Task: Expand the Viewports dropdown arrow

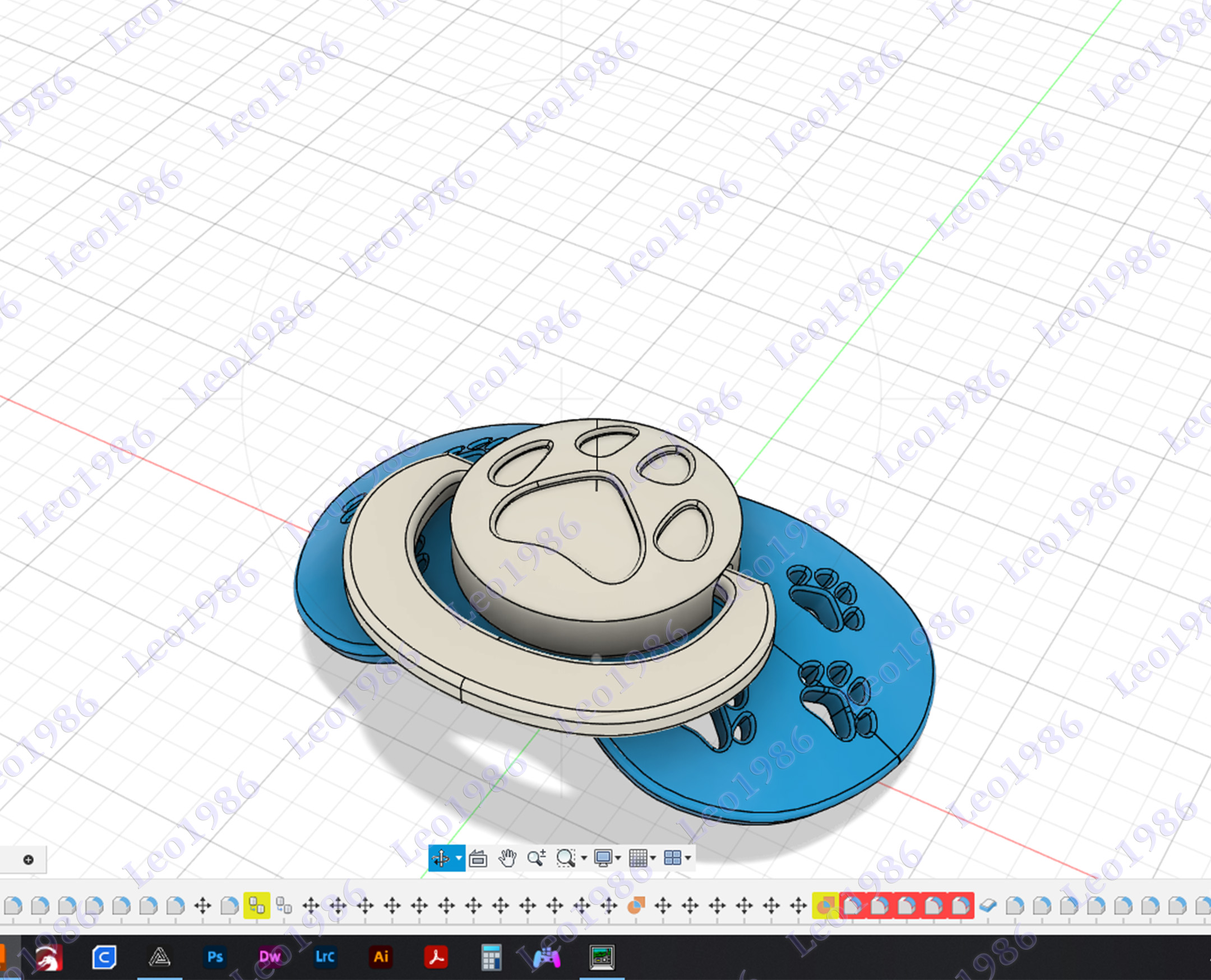Action: point(688,859)
